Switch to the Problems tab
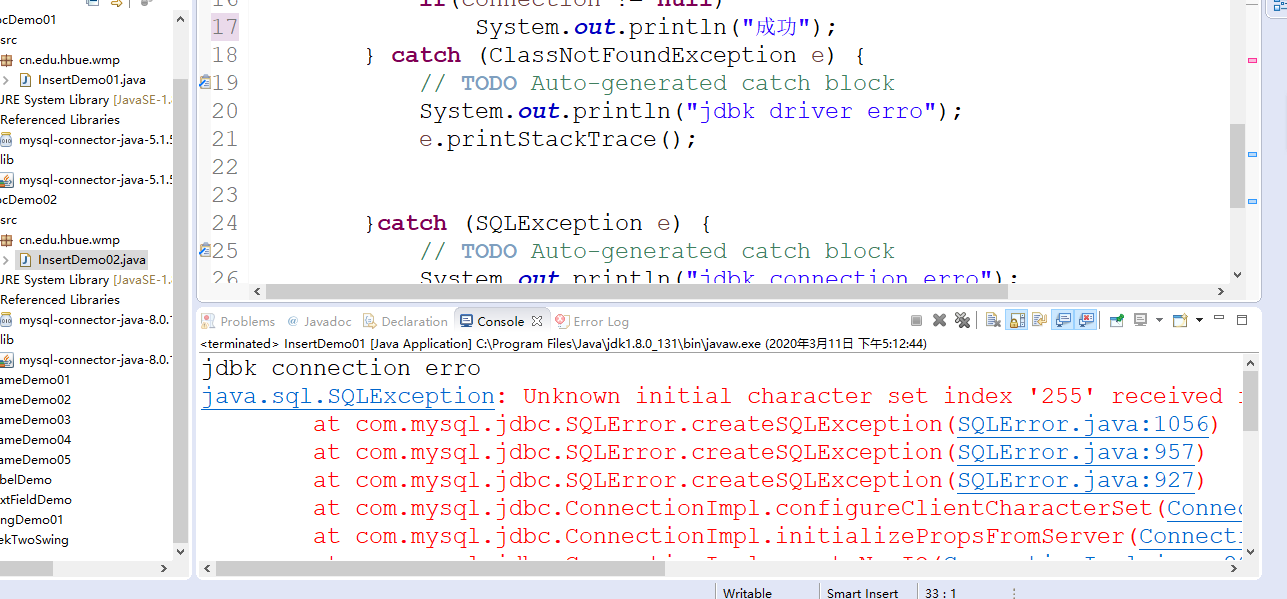 (x=238, y=321)
